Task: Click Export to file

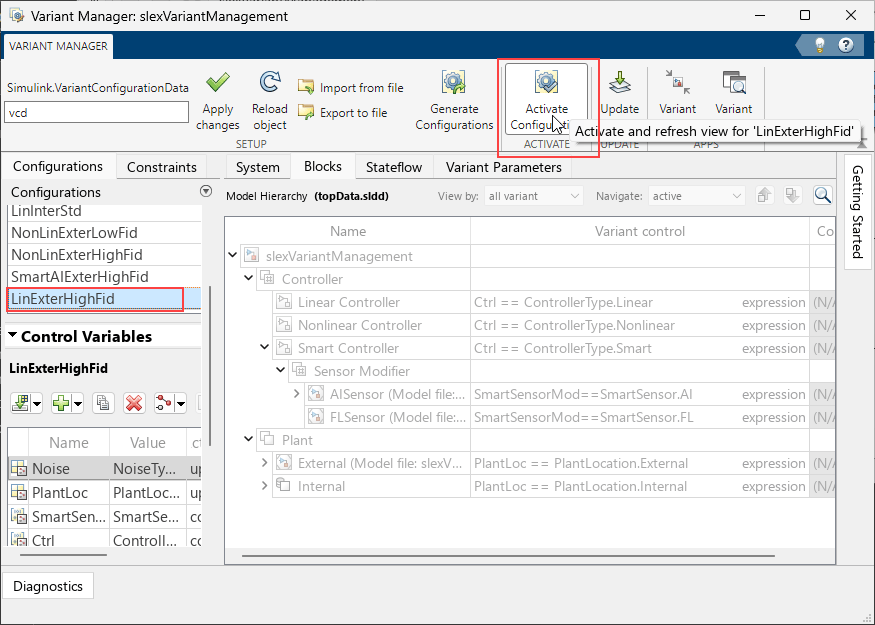Action: [x=342, y=113]
